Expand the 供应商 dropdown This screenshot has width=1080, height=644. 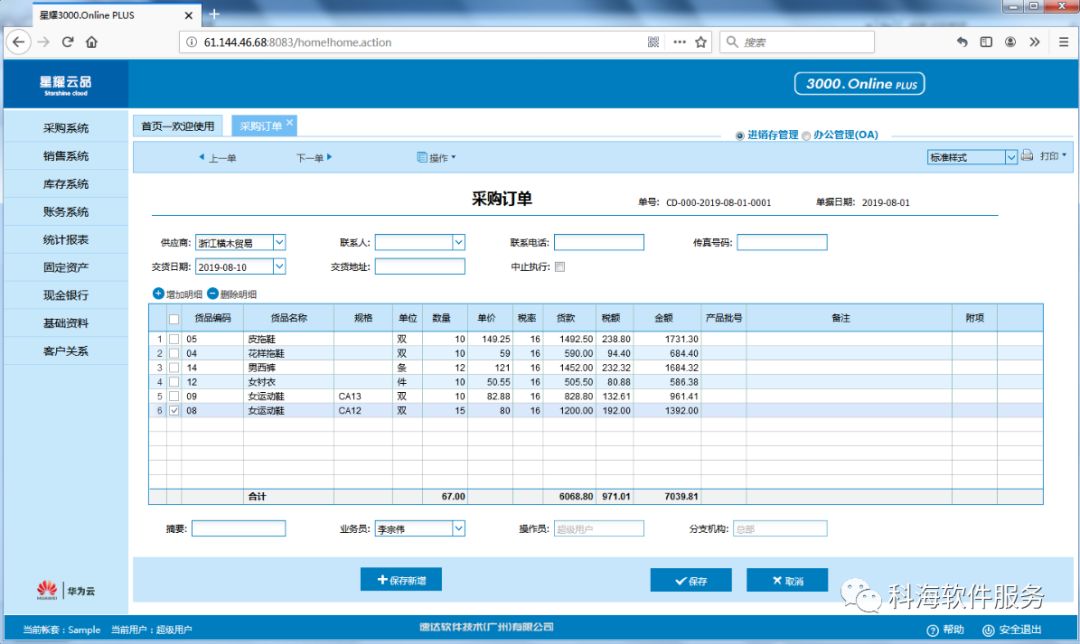click(279, 242)
